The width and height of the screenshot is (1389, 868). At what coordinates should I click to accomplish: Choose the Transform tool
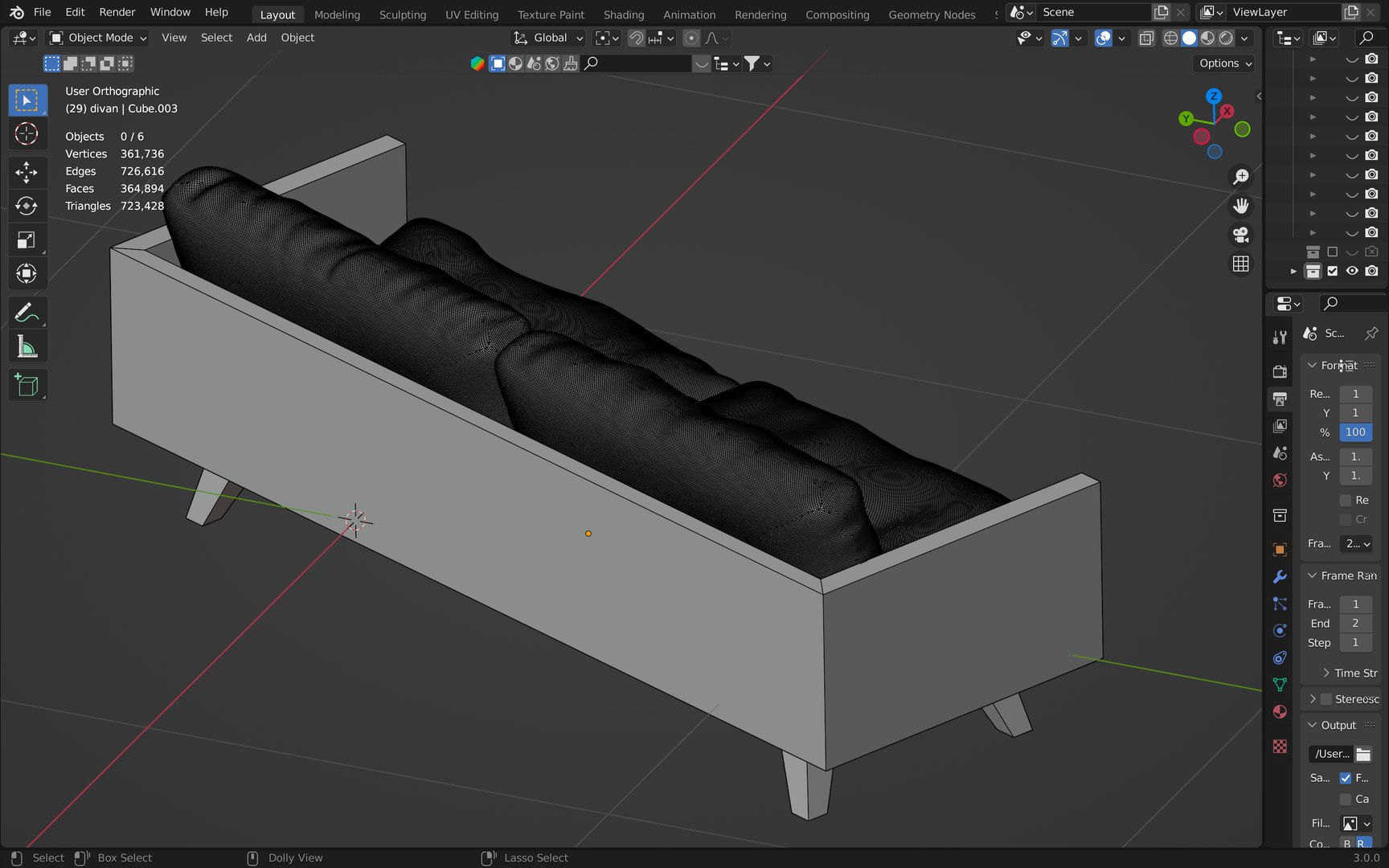click(27, 274)
